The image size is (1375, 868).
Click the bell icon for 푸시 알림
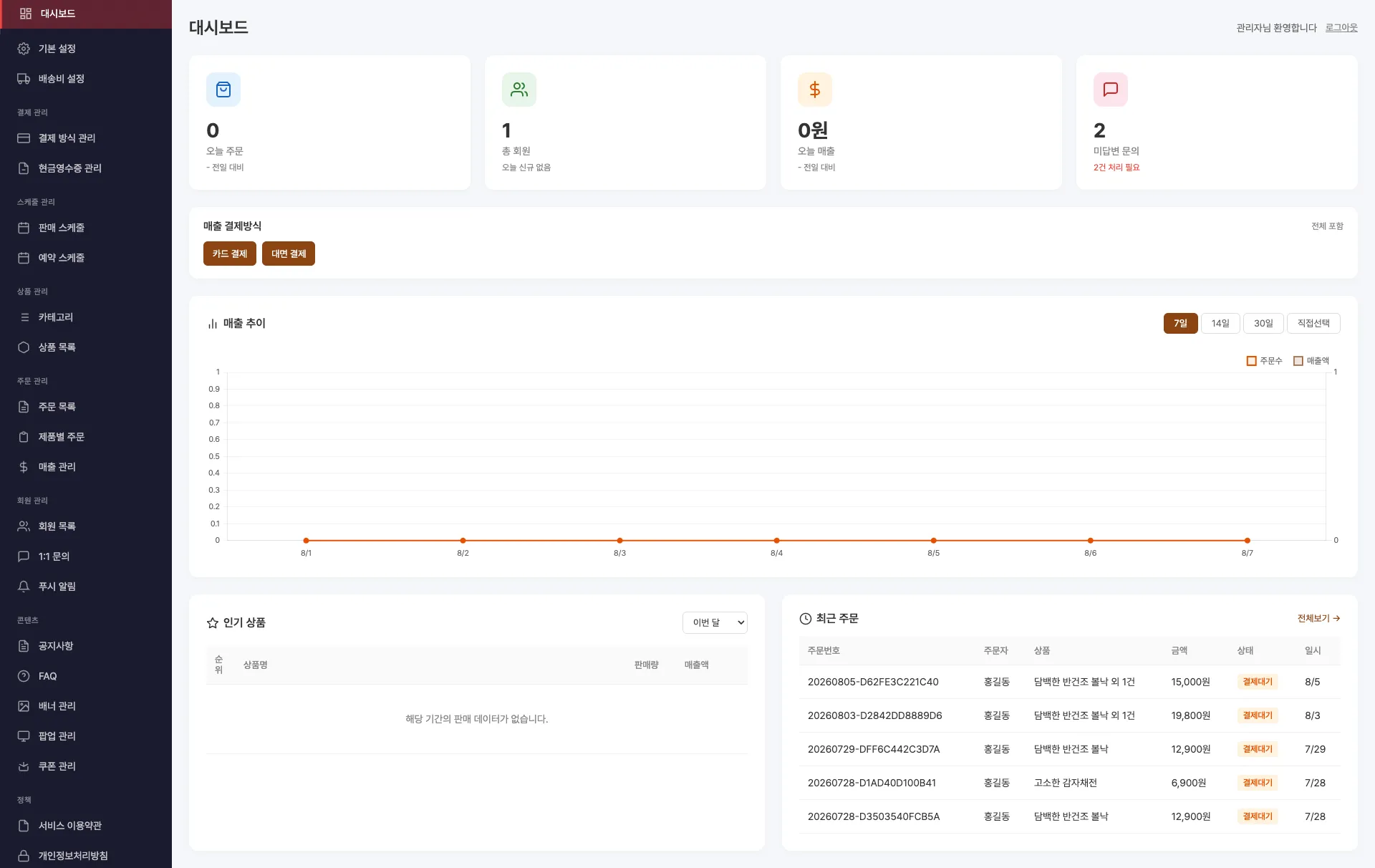click(24, 587)
